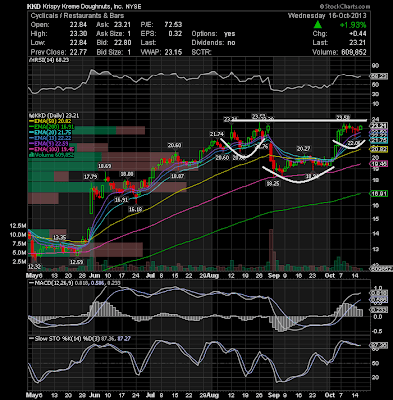Click the 20.27 price label in September
The height and width of the screenshot is (400, 393).
coord(304,149)
